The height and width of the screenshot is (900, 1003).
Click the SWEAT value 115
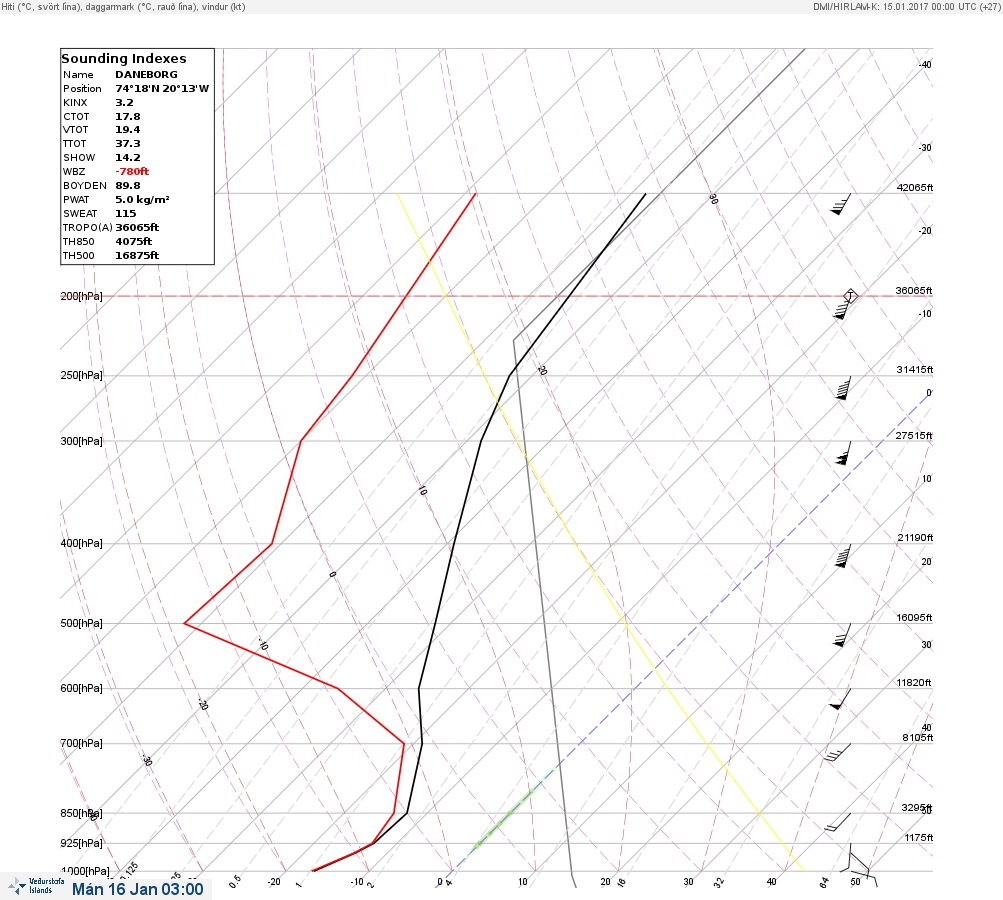126,214
